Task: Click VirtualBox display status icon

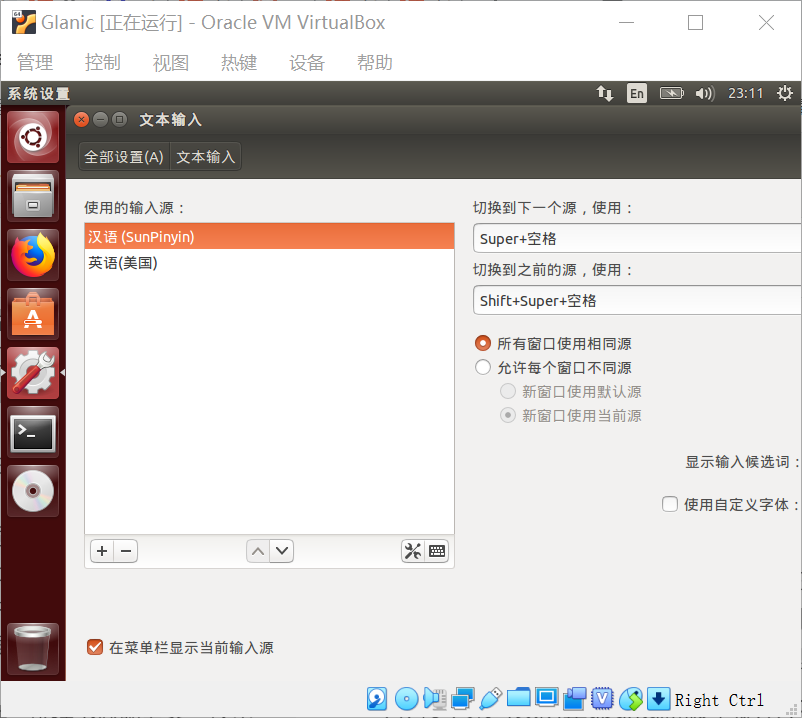Action: [547, 698]
